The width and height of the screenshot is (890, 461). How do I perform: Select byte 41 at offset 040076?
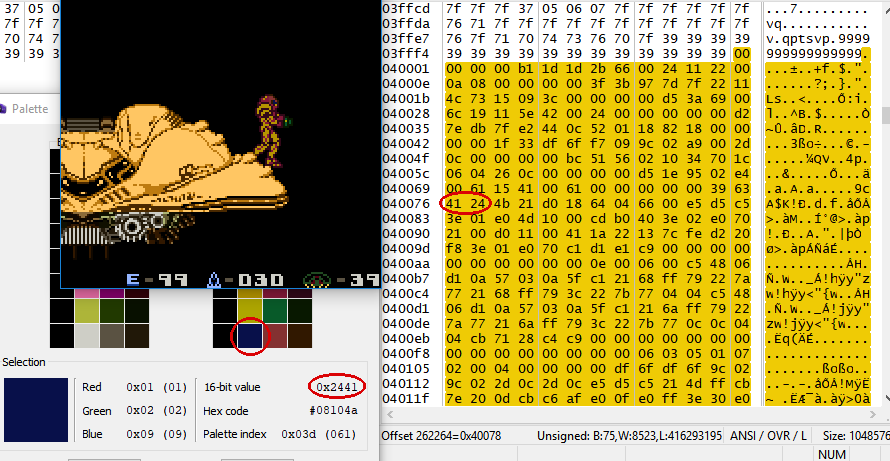454,203
